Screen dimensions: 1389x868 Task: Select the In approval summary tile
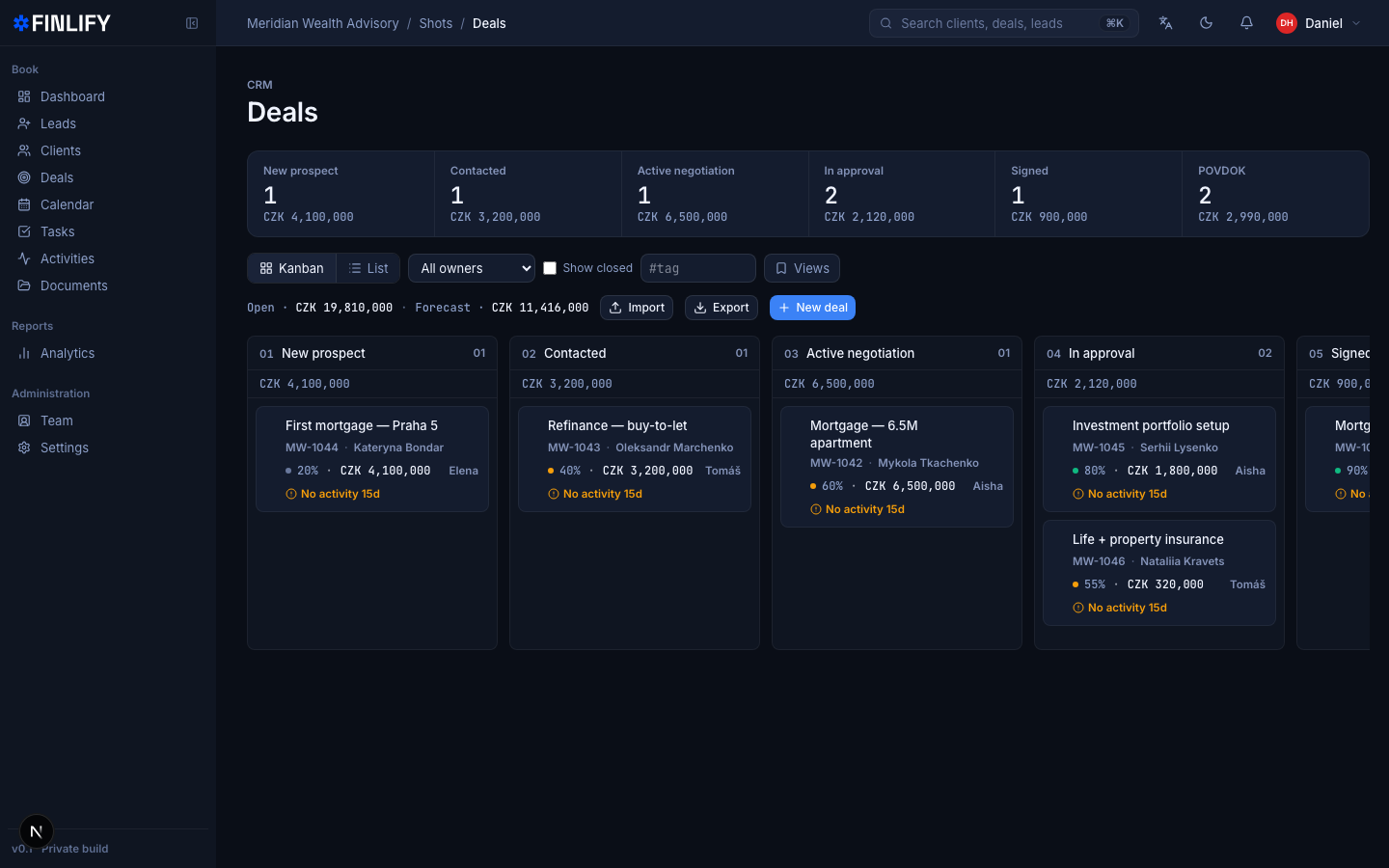(x=902, y=194)
